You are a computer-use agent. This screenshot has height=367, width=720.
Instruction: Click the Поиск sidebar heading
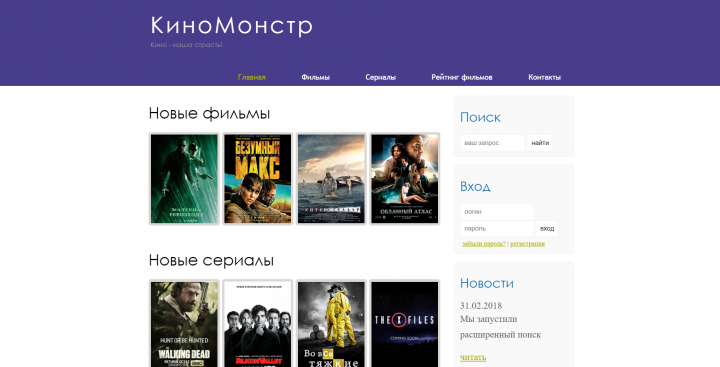coord(480,117)
